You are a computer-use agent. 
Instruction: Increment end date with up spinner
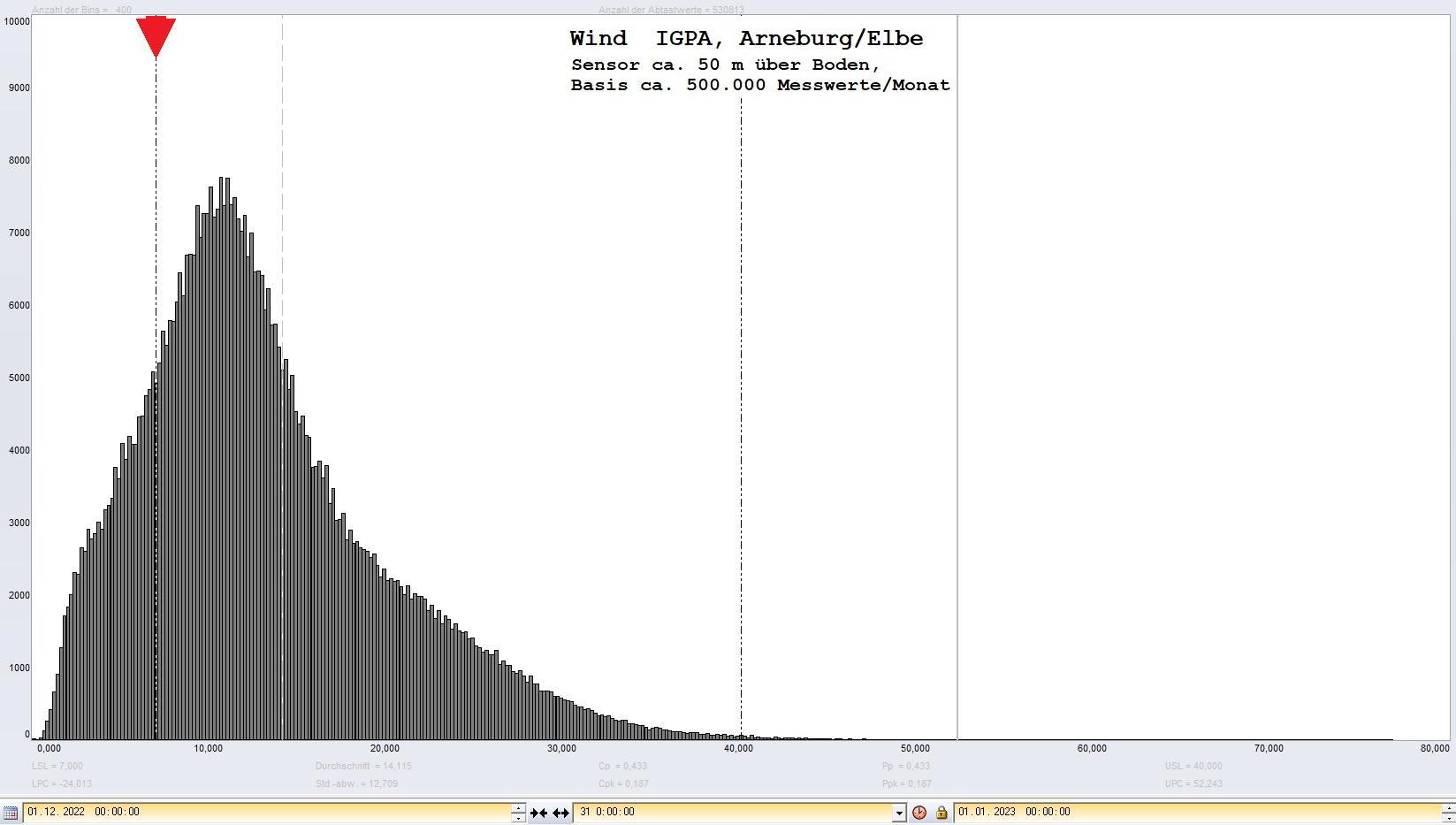1448,807
